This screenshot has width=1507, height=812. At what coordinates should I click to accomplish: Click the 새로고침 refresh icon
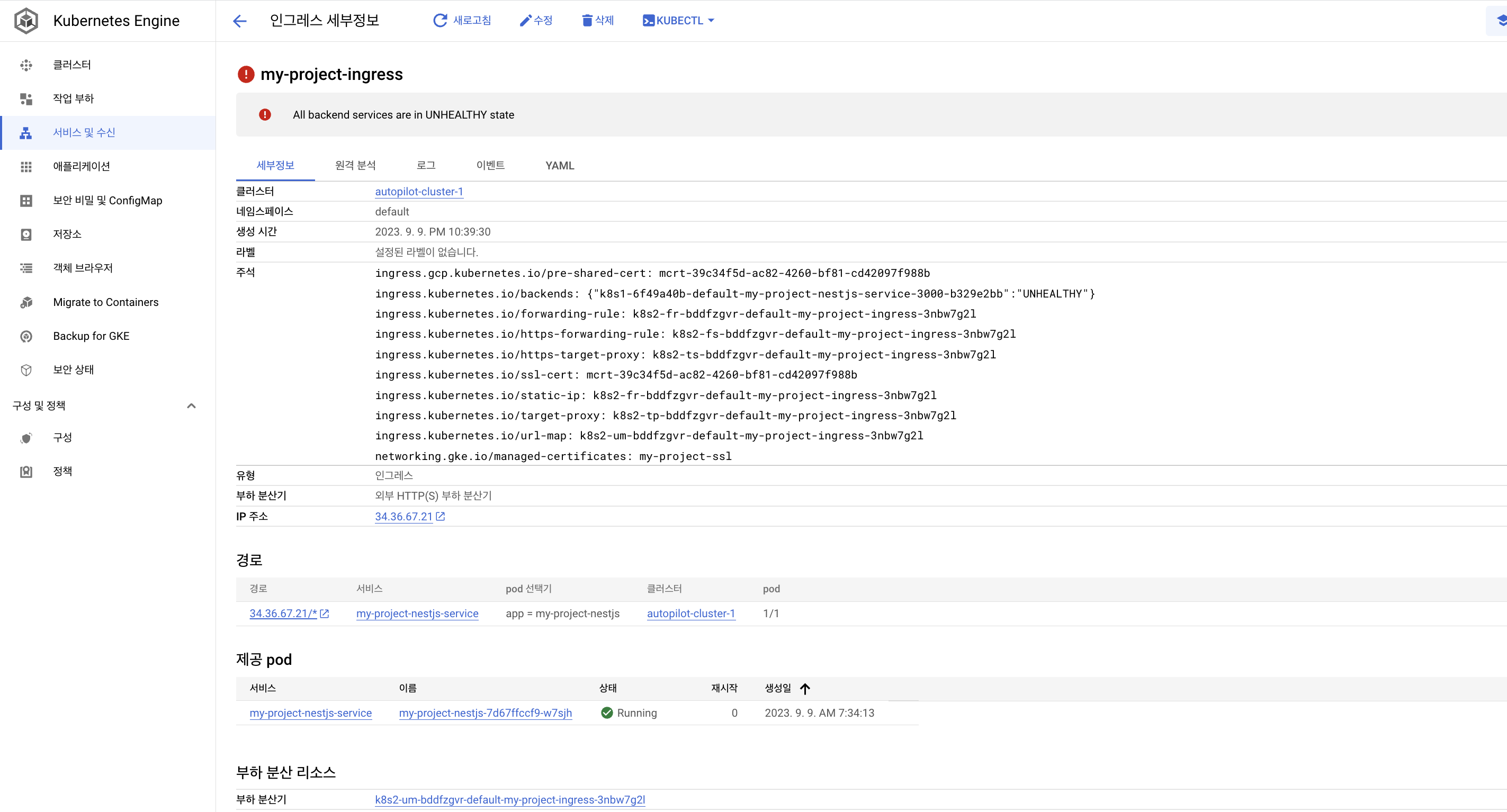point(440,21)
